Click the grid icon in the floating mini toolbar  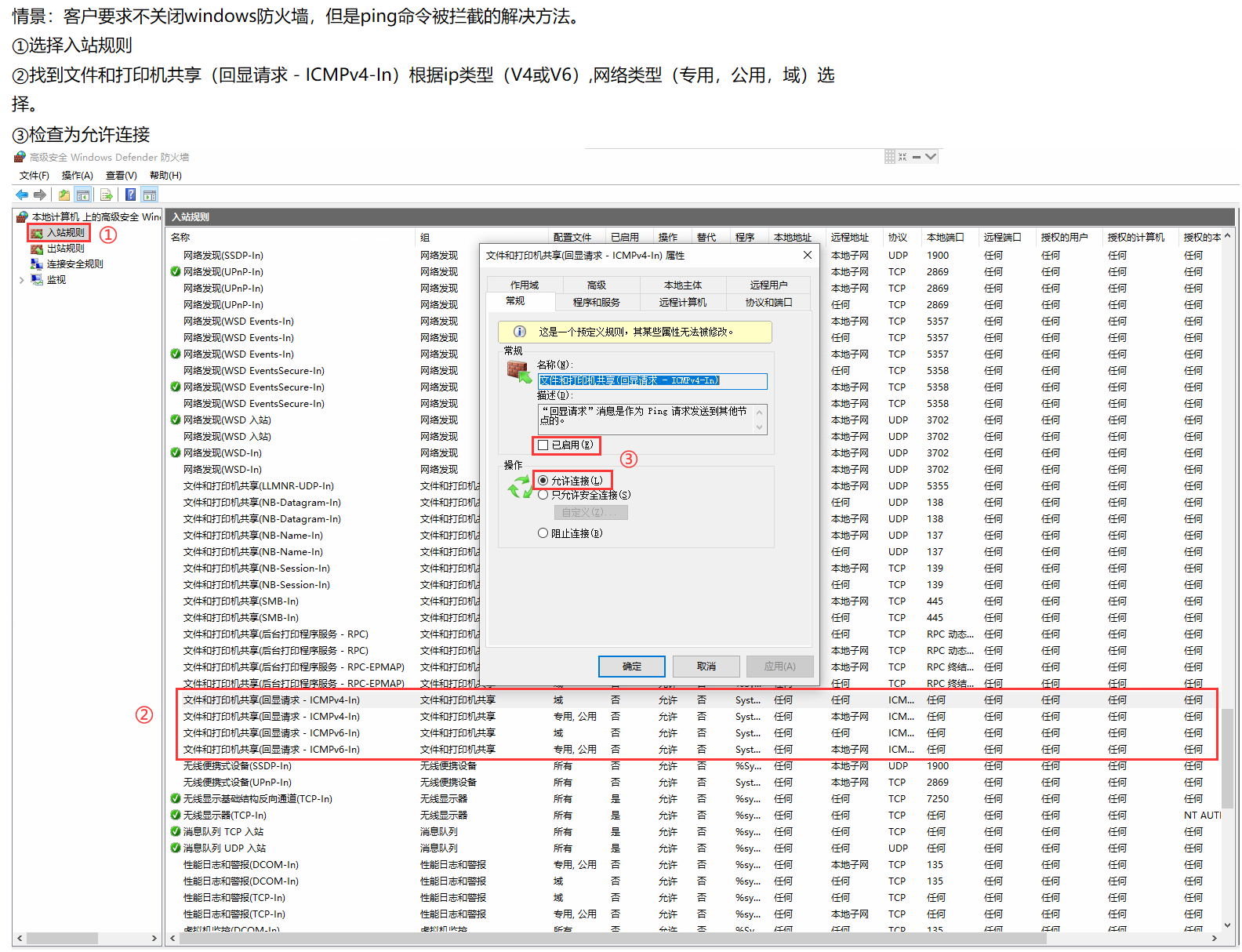point(890,157)
